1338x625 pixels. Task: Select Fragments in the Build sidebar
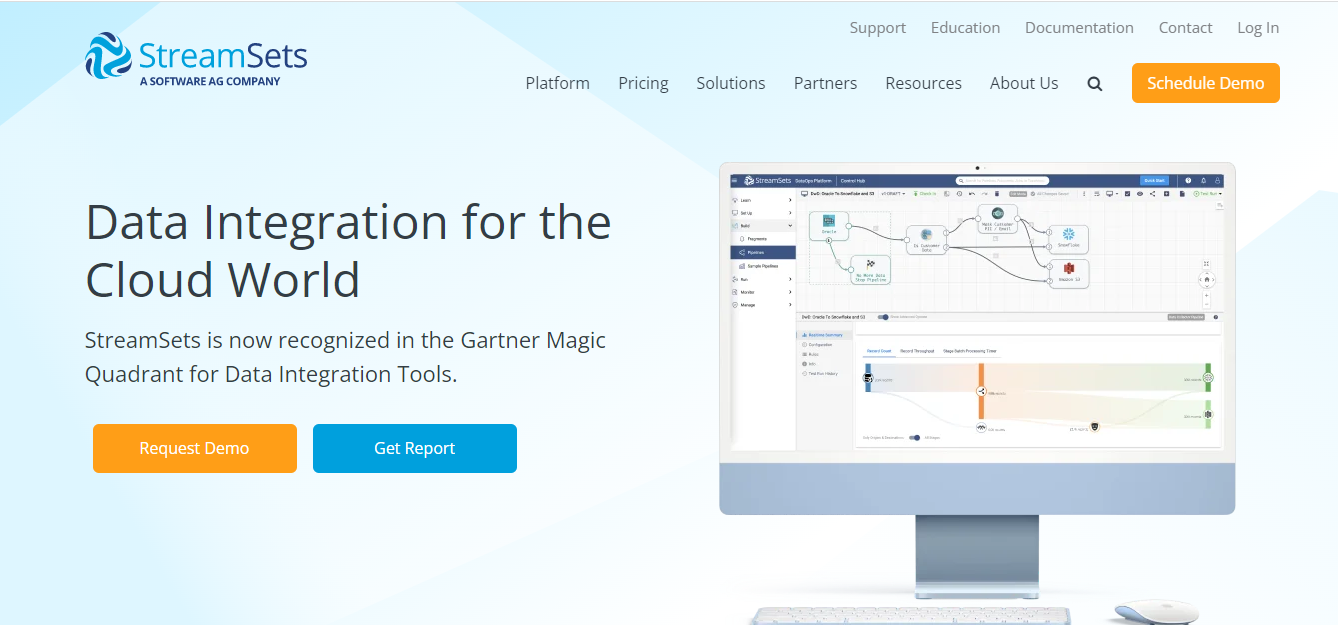[763, 239]
